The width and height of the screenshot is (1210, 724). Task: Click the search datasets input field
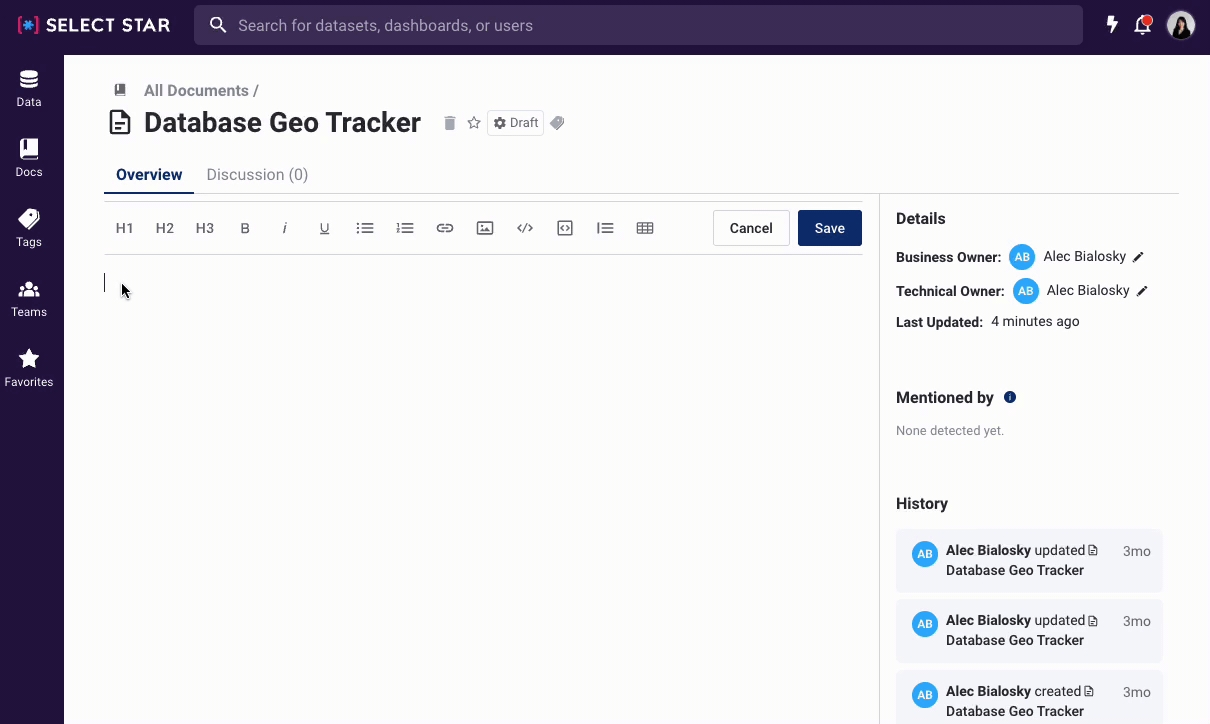(638, 25)
